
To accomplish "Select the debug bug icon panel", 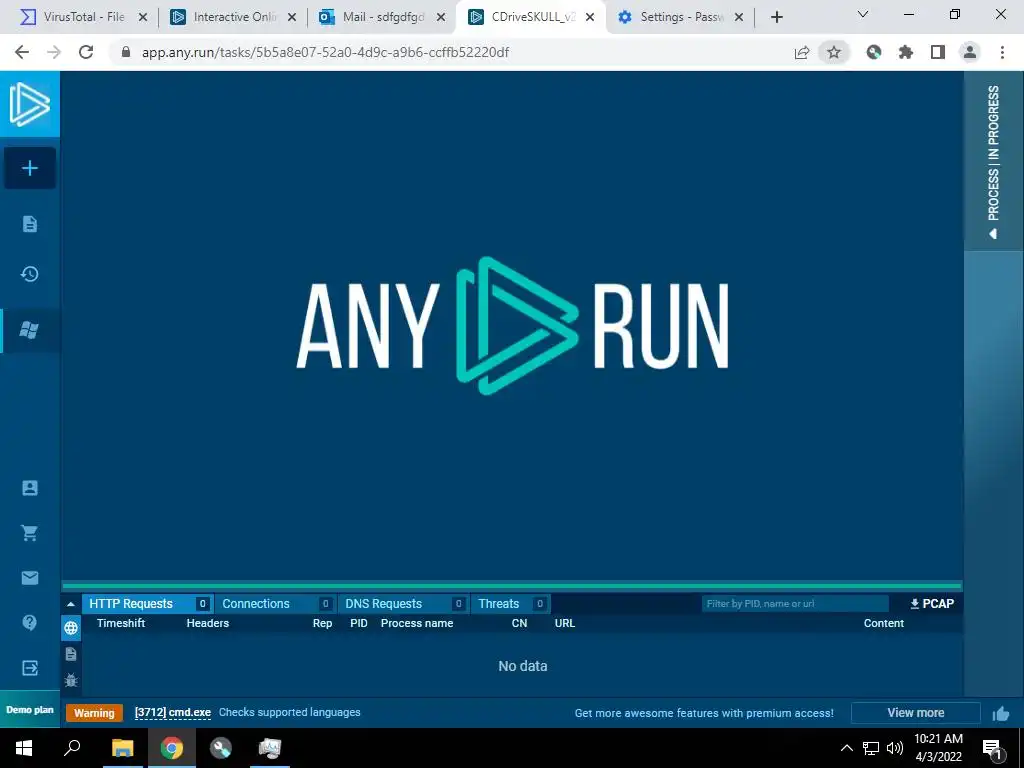I will click(71, 680).
